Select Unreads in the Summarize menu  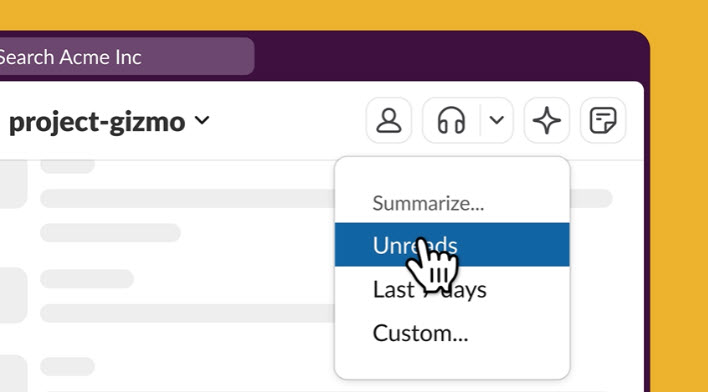452,244
